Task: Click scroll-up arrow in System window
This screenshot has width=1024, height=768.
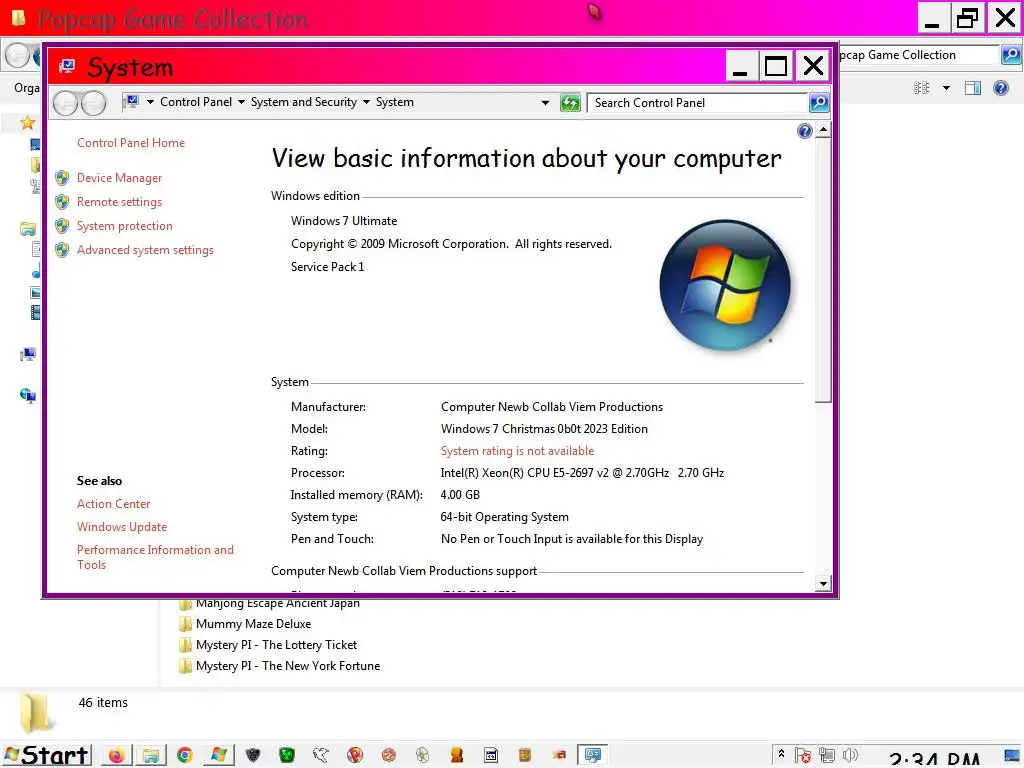Action: point(823,129)
